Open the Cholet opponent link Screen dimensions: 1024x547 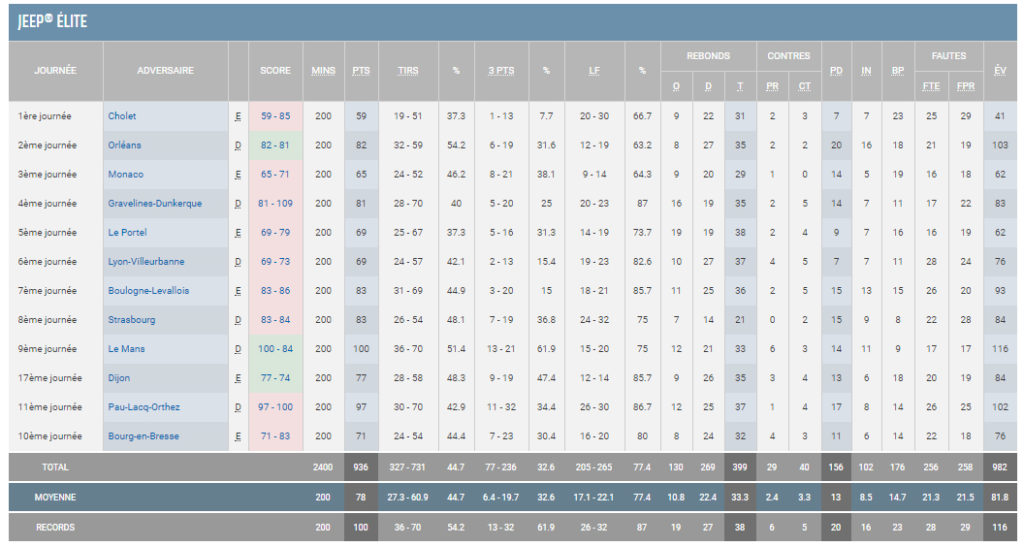click(x=122, y=116)
